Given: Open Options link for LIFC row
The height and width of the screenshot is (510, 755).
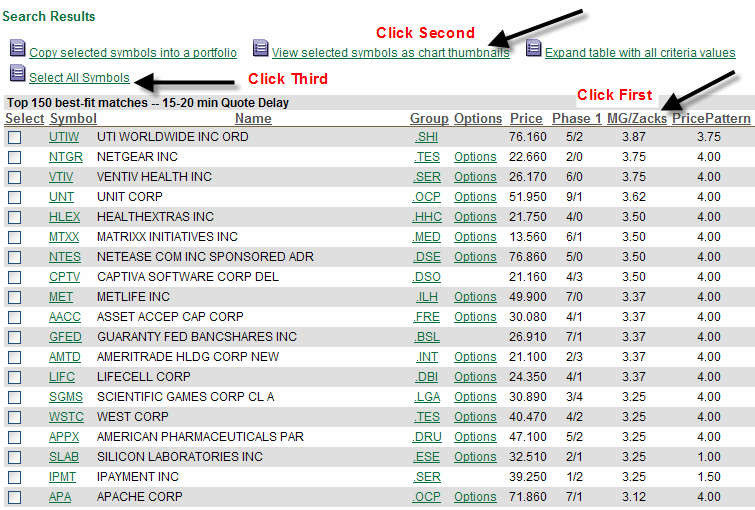Looking at the screenshot, I should (475, 377).
